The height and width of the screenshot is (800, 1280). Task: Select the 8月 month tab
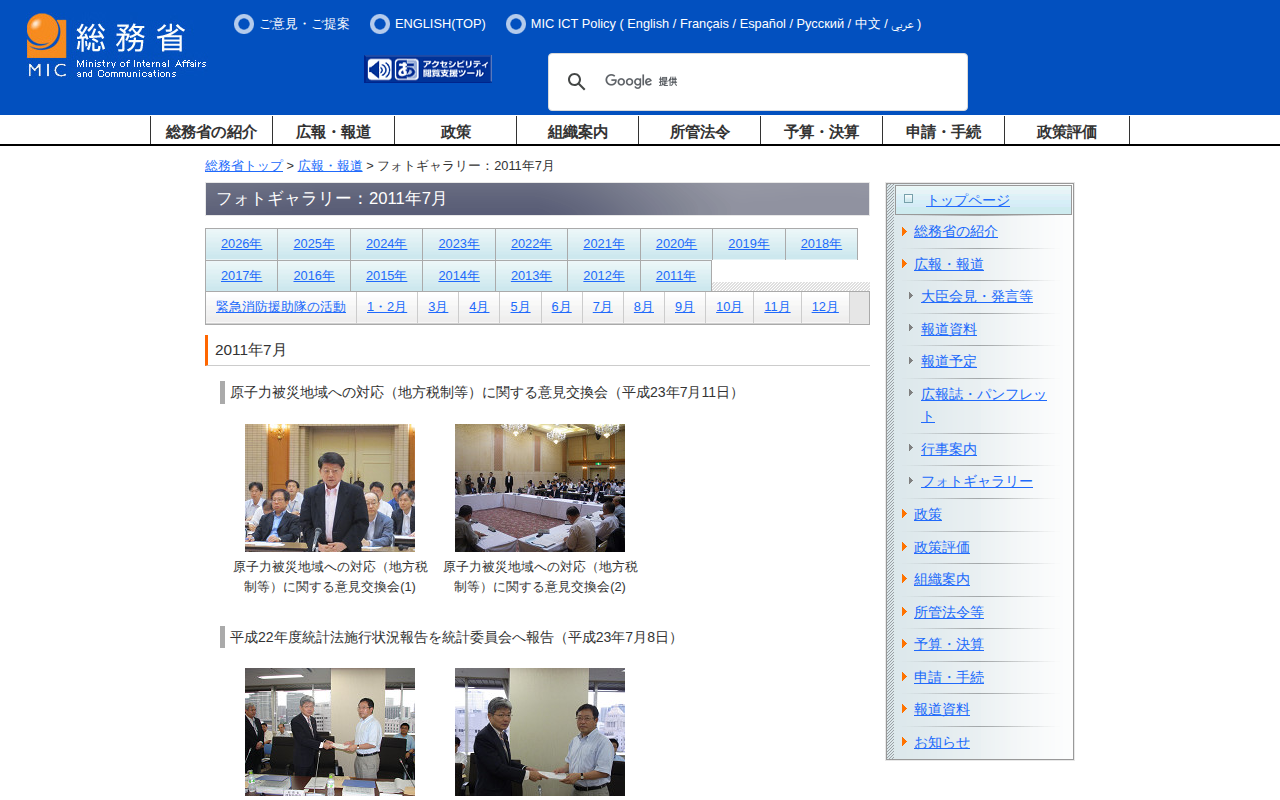click(x=643, y=307)
